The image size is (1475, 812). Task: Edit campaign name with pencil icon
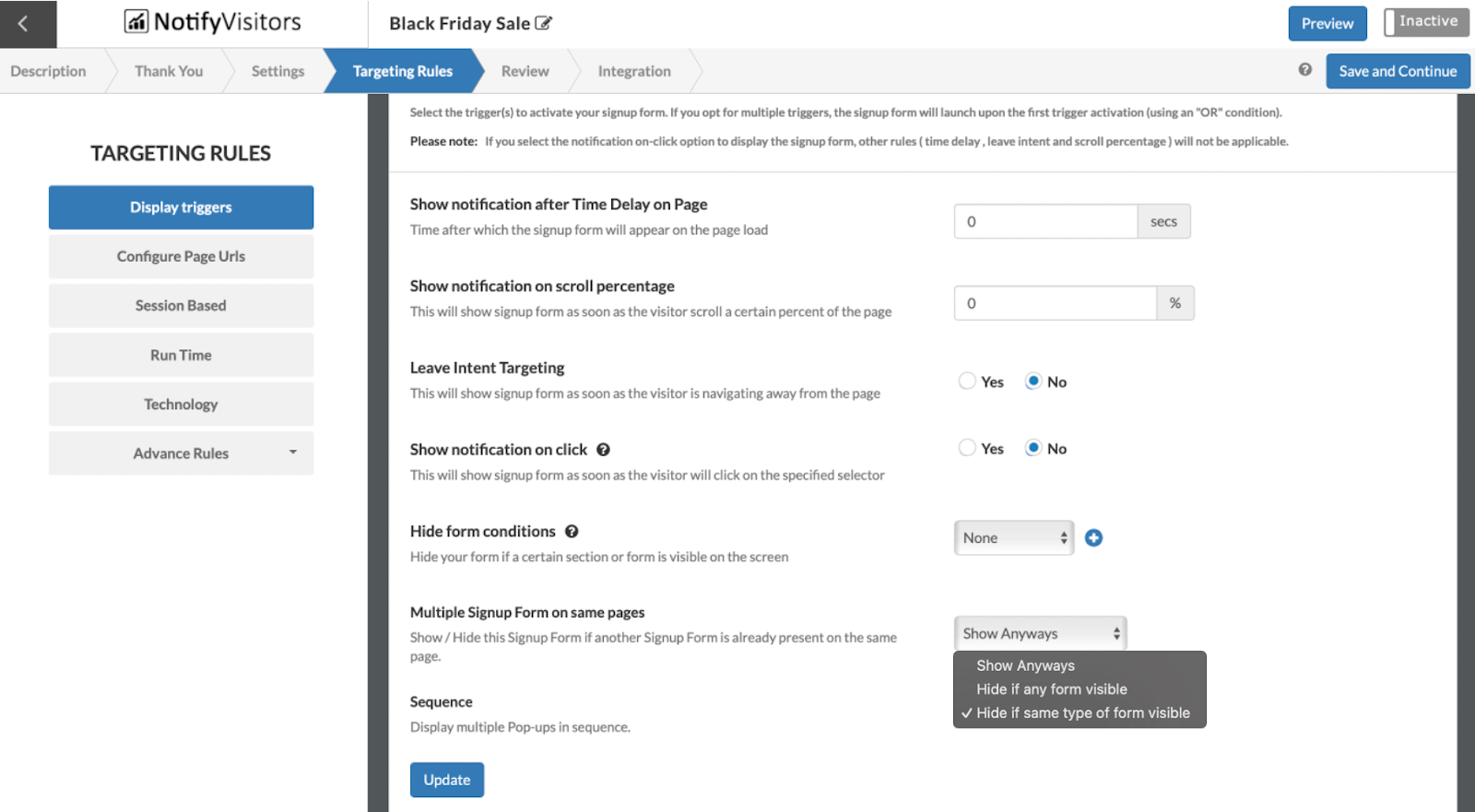(x=544, y=23)
